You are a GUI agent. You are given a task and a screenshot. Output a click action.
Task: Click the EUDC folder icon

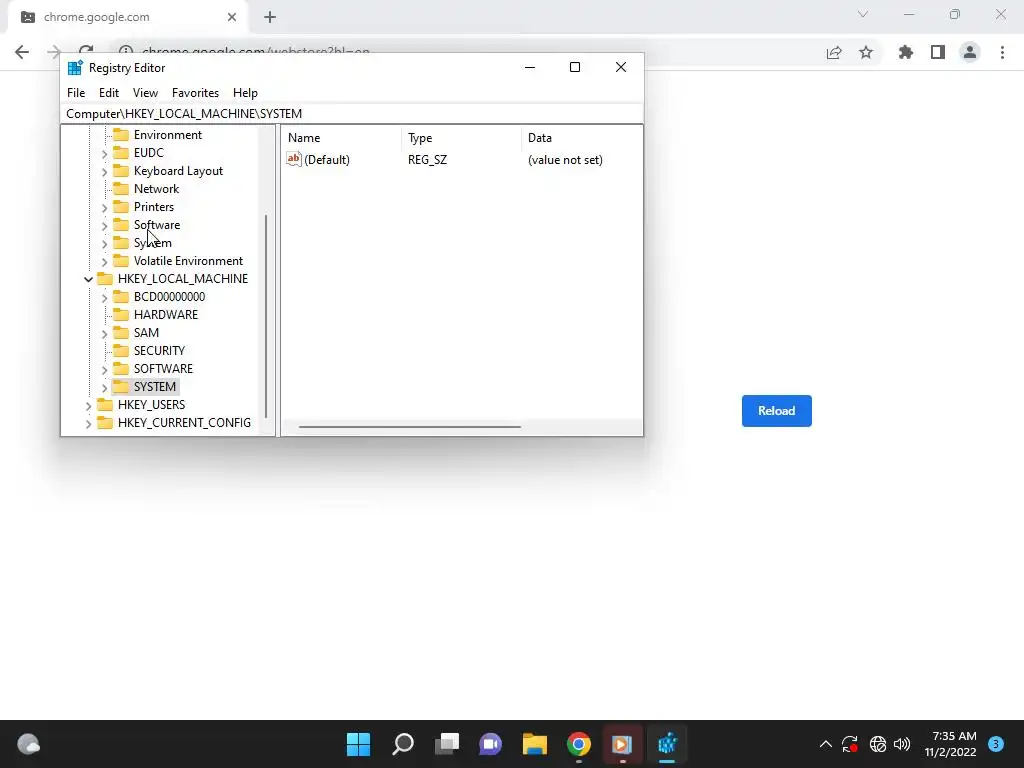click(121, 152)
